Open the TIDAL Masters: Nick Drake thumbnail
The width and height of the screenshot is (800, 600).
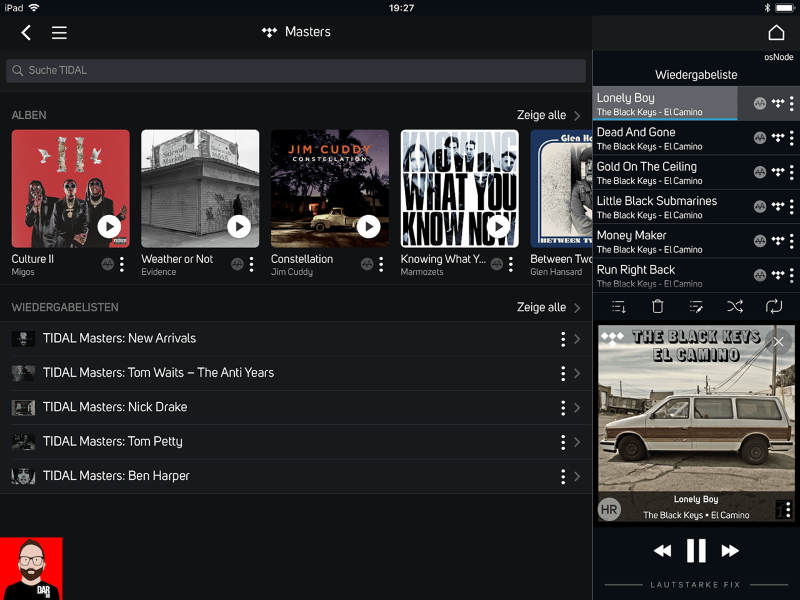pyautogui.click(x=23, y=408)
